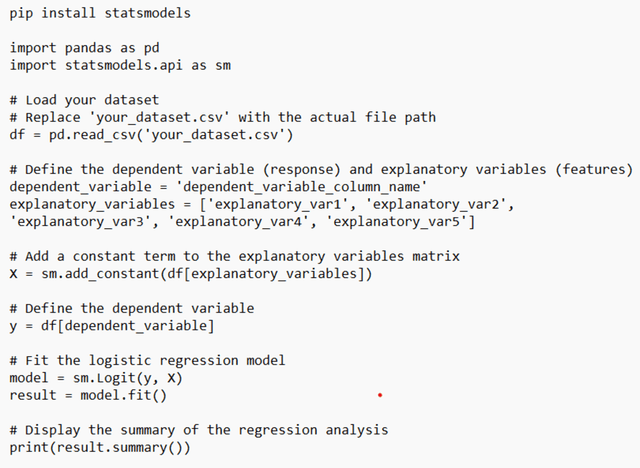This screenshot has width=640, height=468.
Task: Click the '# Add a constant term' comment
Action: tap(234, 256)
